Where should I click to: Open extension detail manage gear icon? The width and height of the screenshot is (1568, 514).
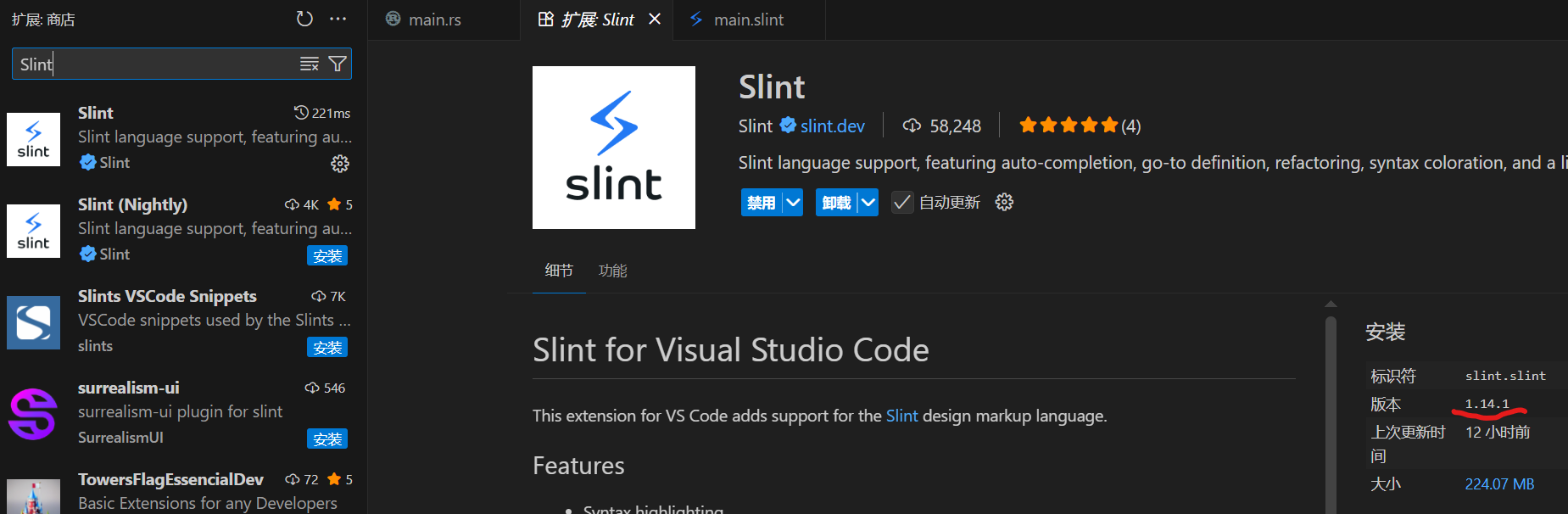(1004, 202)
